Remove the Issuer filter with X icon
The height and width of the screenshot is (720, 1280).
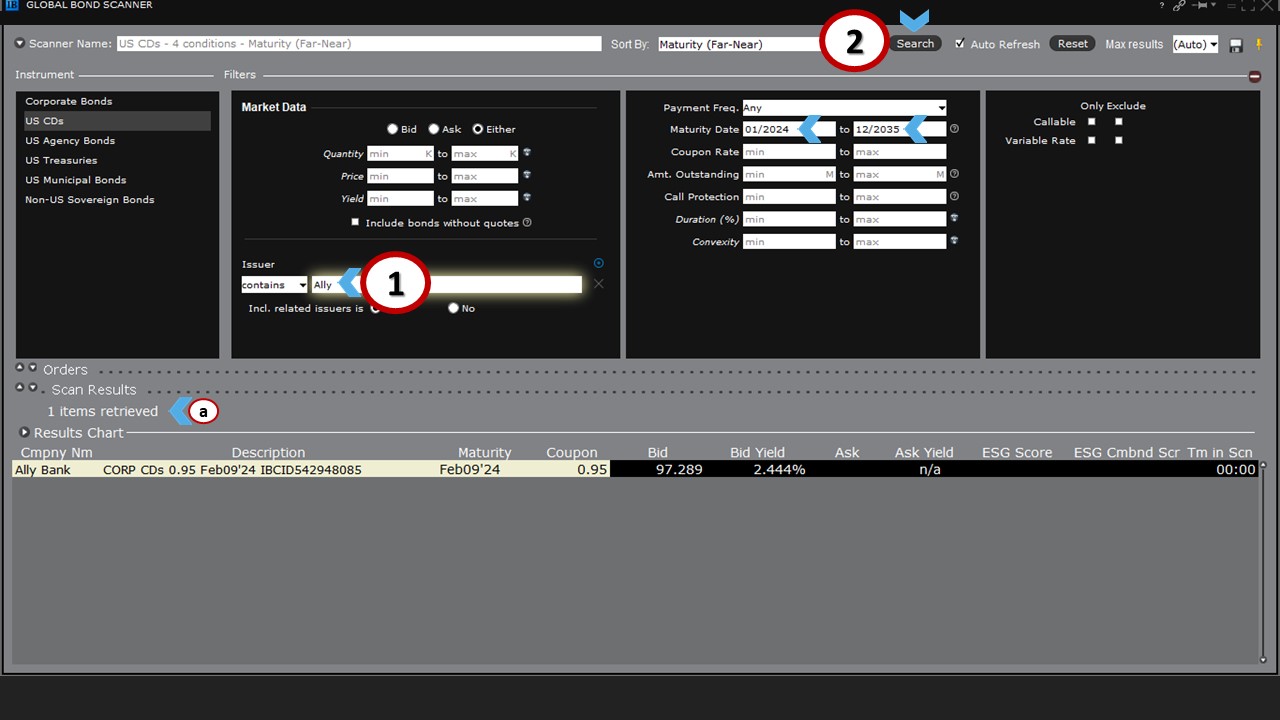(x=598, y=285)
